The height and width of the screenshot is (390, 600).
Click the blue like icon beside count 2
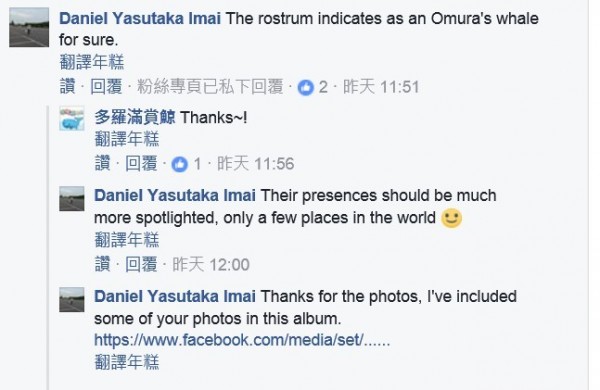[306, 88]
